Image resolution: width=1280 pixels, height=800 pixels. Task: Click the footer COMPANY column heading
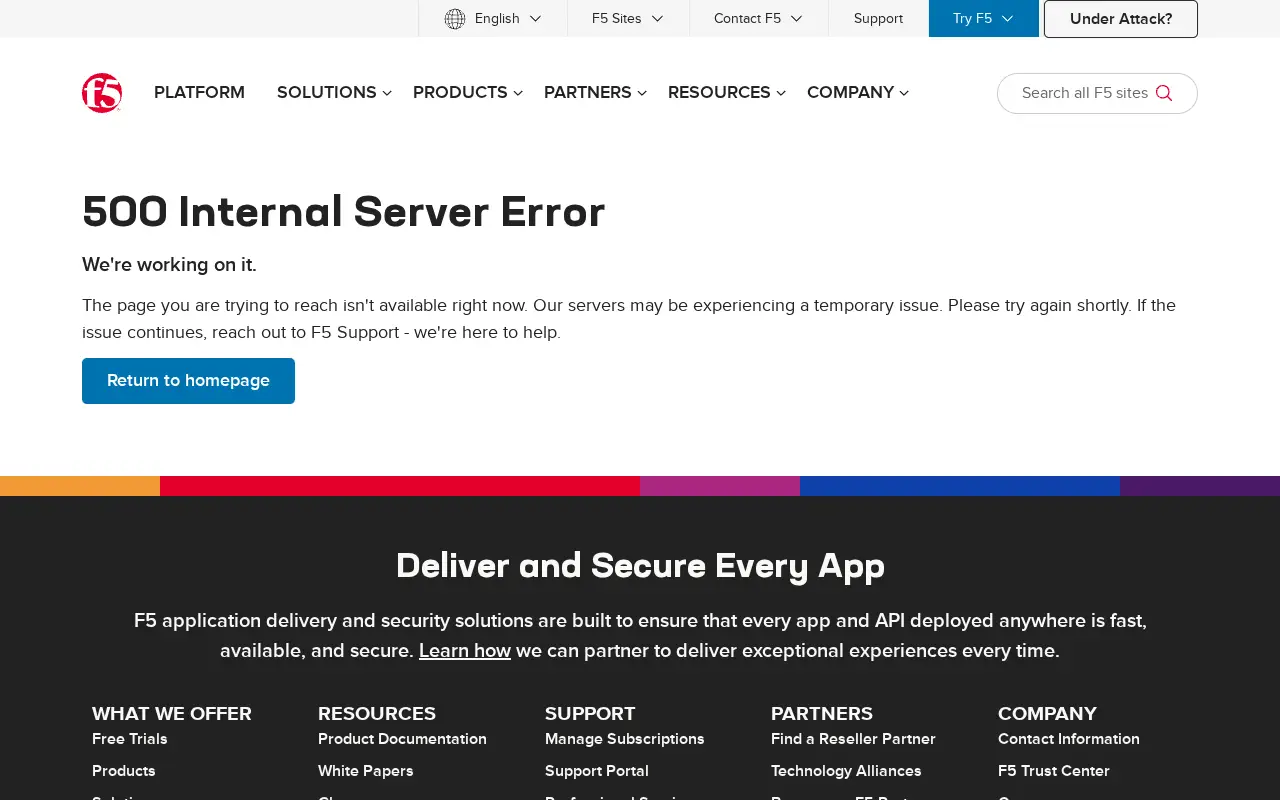pyautogui.click(x=1047, y=714)
